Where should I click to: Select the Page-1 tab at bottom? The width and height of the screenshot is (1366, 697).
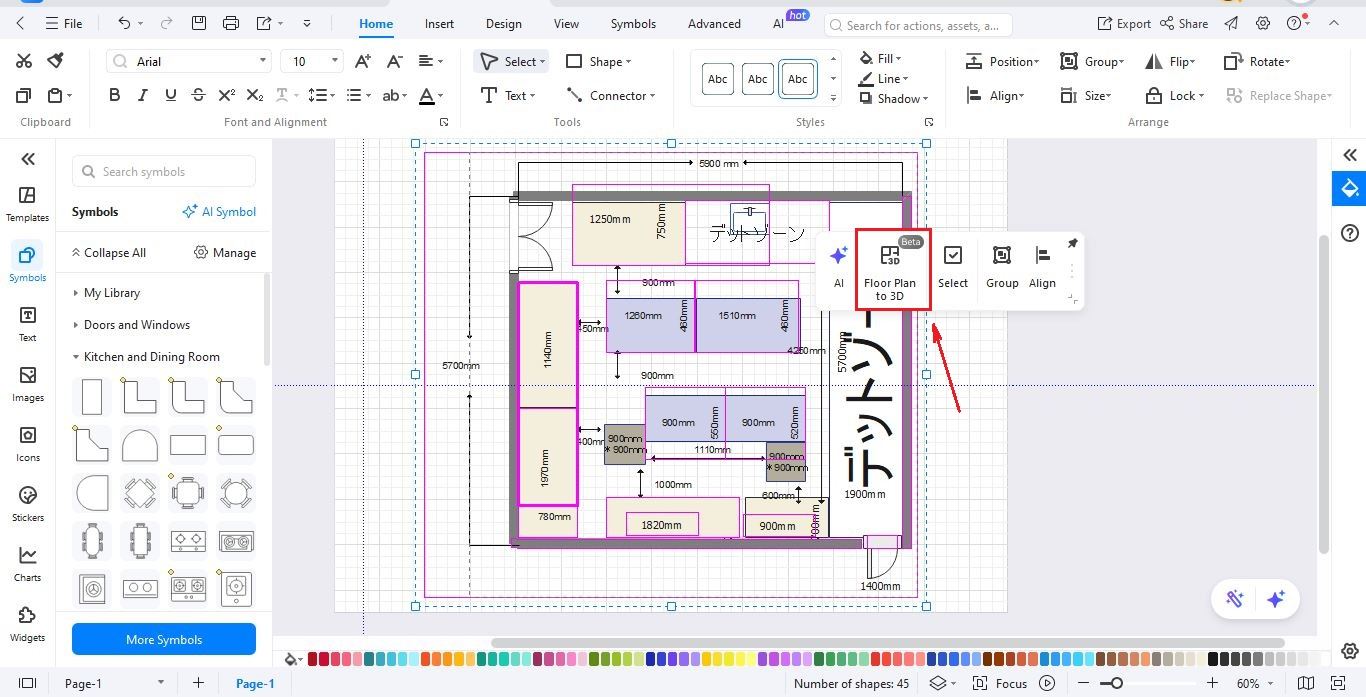(x=255, y=683)
